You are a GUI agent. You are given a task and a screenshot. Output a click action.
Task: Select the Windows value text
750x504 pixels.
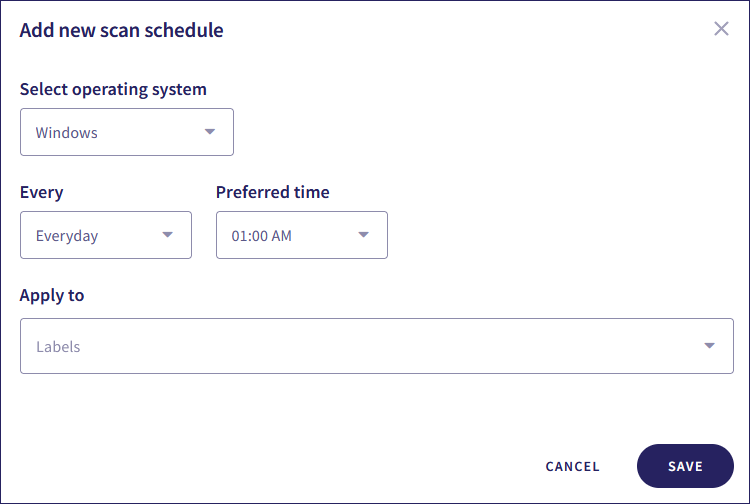67,132
